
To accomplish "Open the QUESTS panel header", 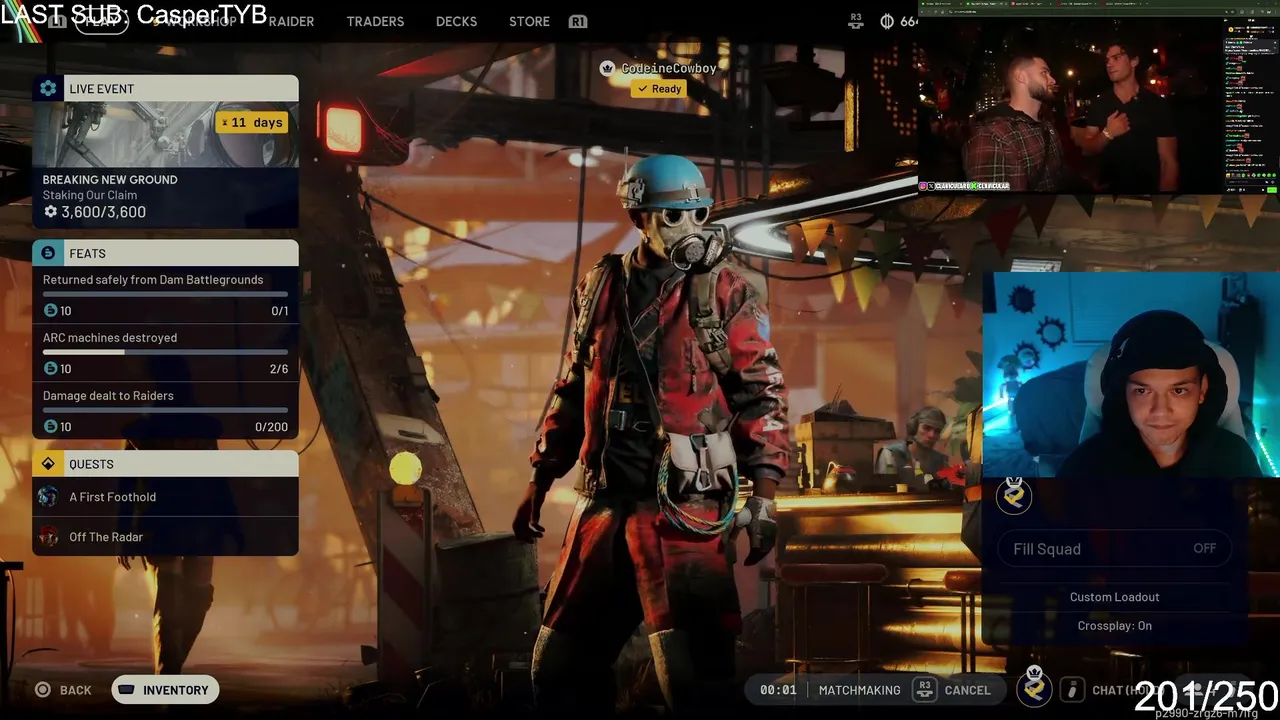I will [x=165, y=464].
